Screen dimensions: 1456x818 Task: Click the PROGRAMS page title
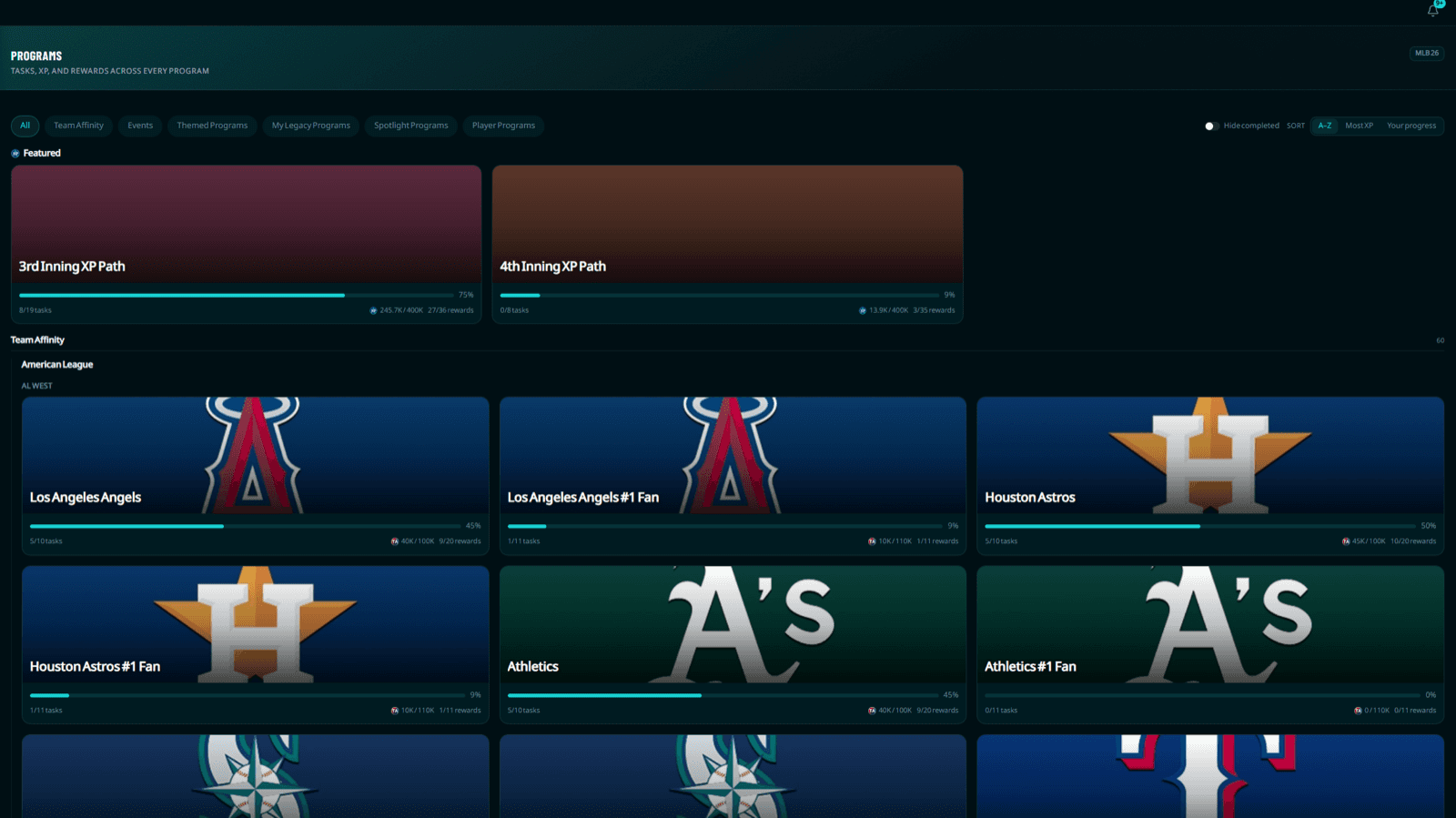click(x=36, y=56)
